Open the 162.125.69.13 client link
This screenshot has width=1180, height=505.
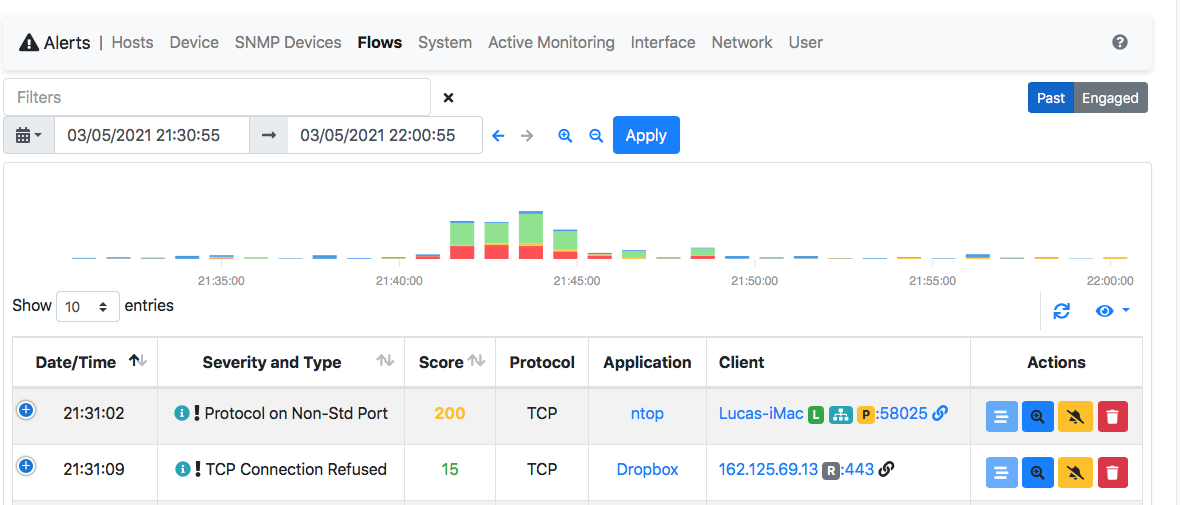click(x=768, y=470)
